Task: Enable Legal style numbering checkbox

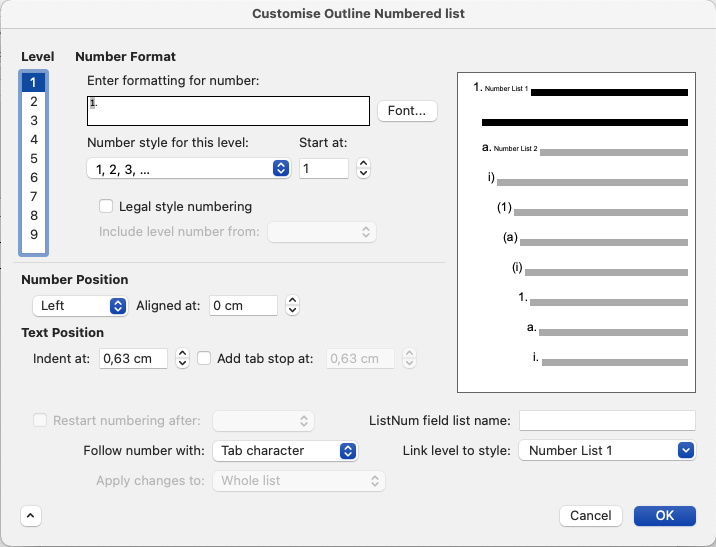Action: tap(106, 206)
